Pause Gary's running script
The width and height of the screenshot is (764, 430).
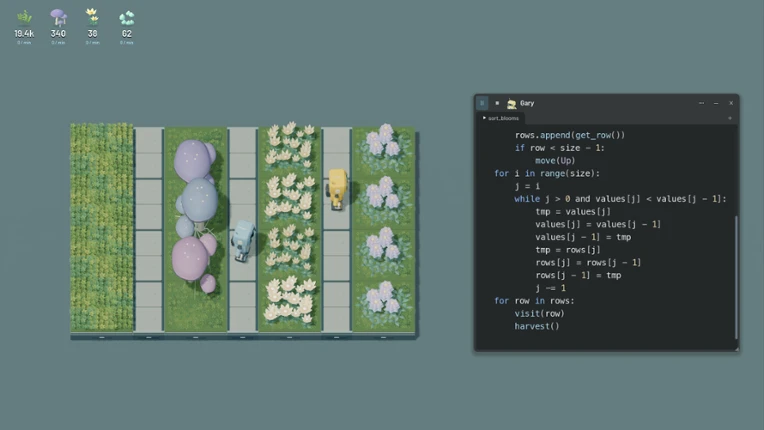[482, 103]
